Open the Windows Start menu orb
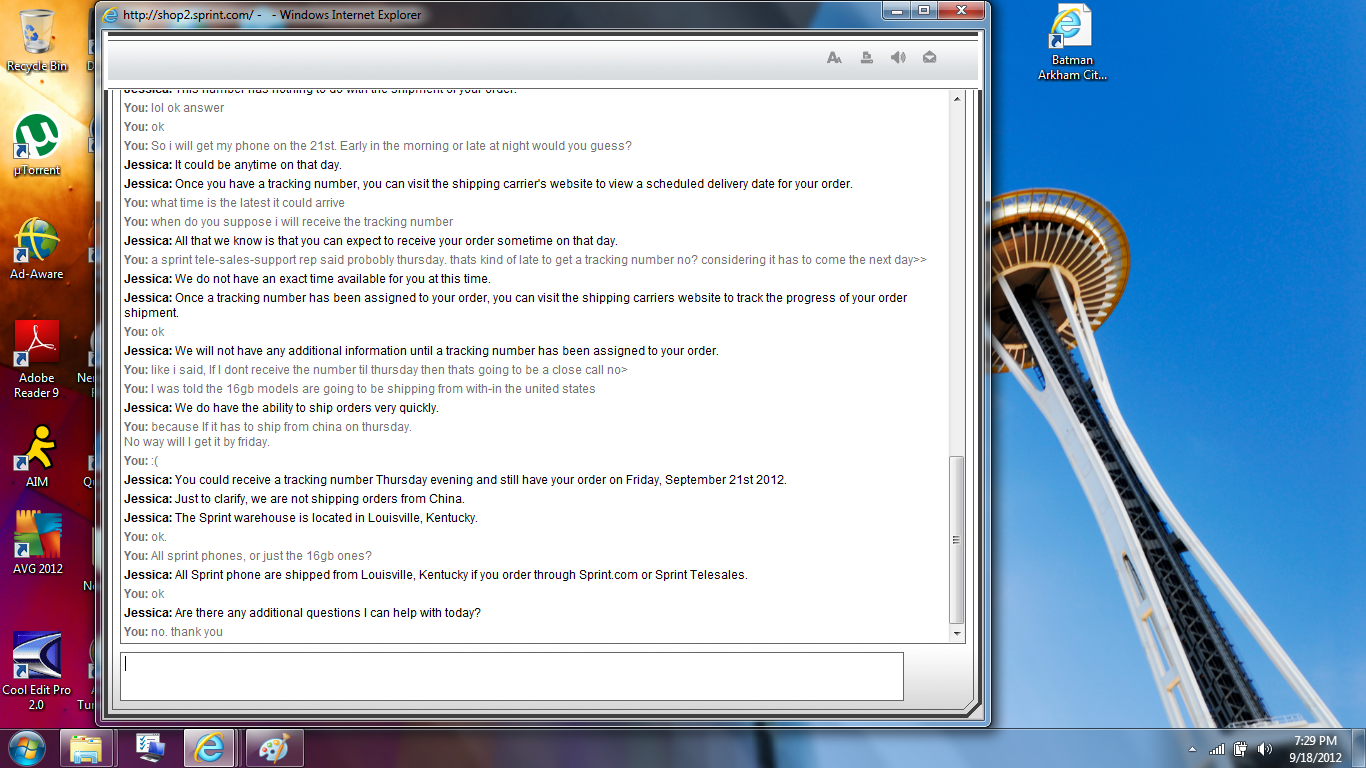The width and height of the screenshot is (1366, 768). (27, 748)
